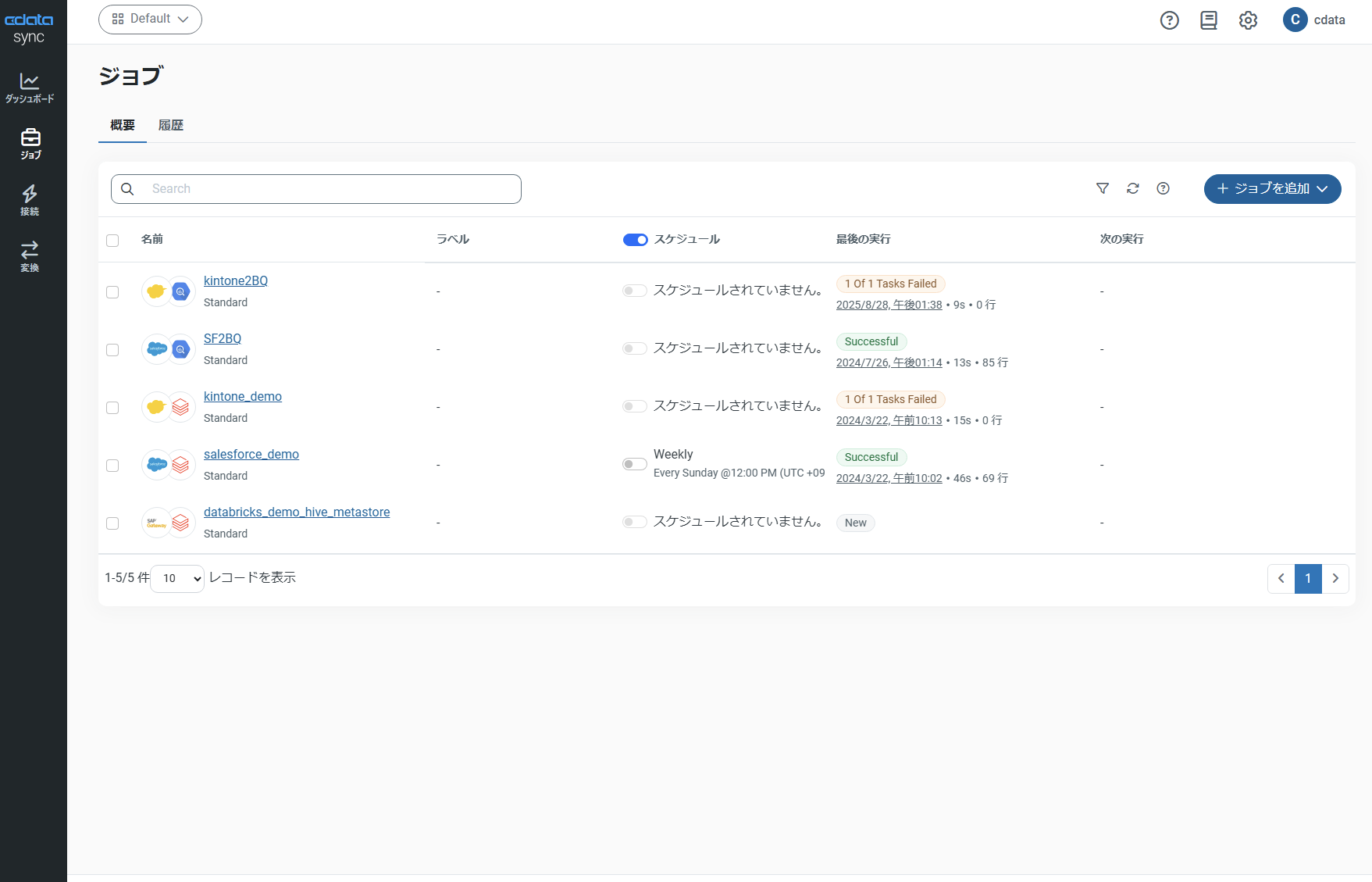The image size is (1372, 882).
Task: Click the Search input field
Action: (328, 189)
